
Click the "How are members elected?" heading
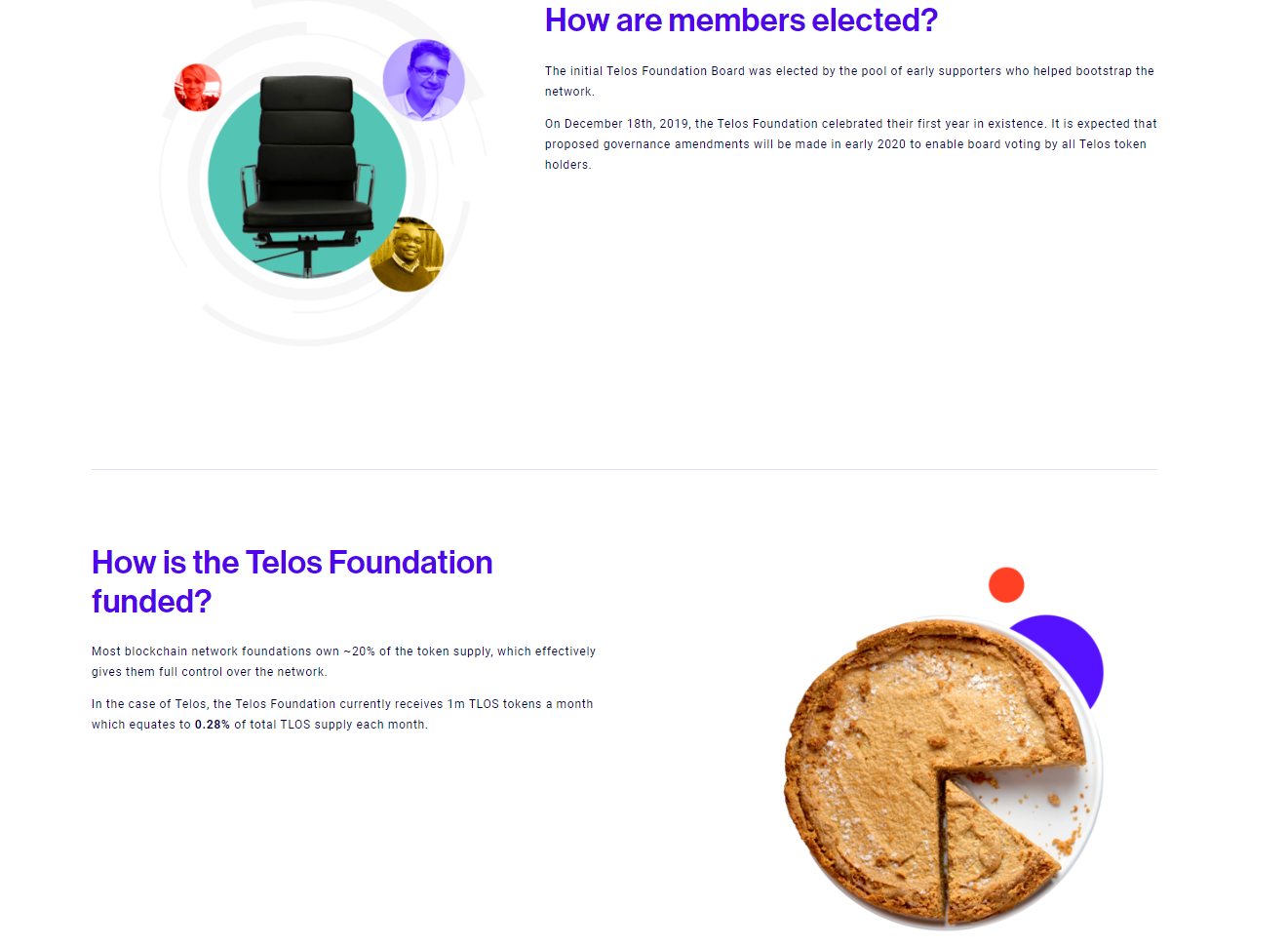tap(741, 20)
